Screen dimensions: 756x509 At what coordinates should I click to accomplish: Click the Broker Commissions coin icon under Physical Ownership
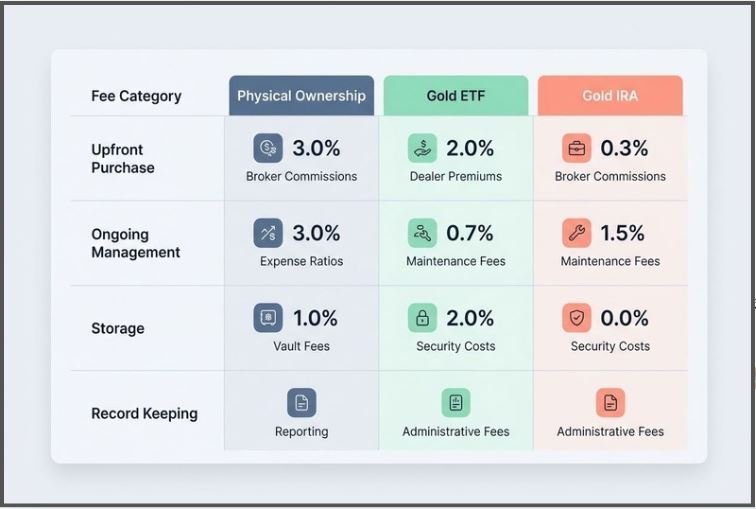(x=268, y=148)
